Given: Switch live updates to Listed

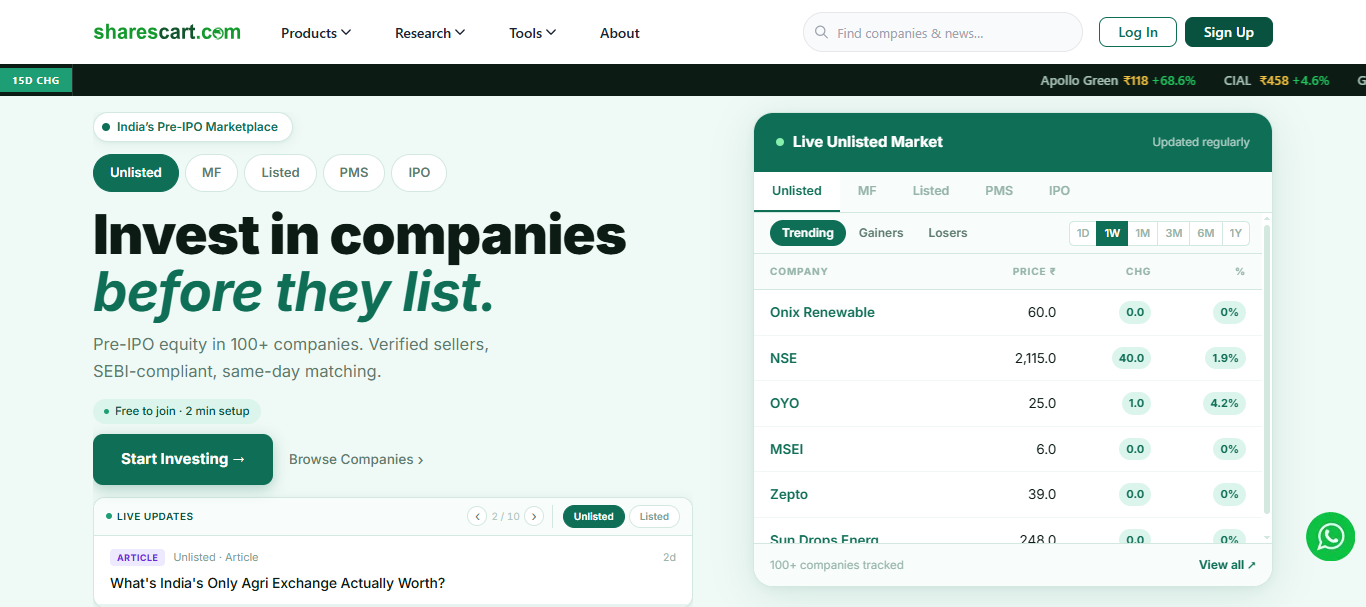Looking at the screenshot, I should [x=654, y=517].
